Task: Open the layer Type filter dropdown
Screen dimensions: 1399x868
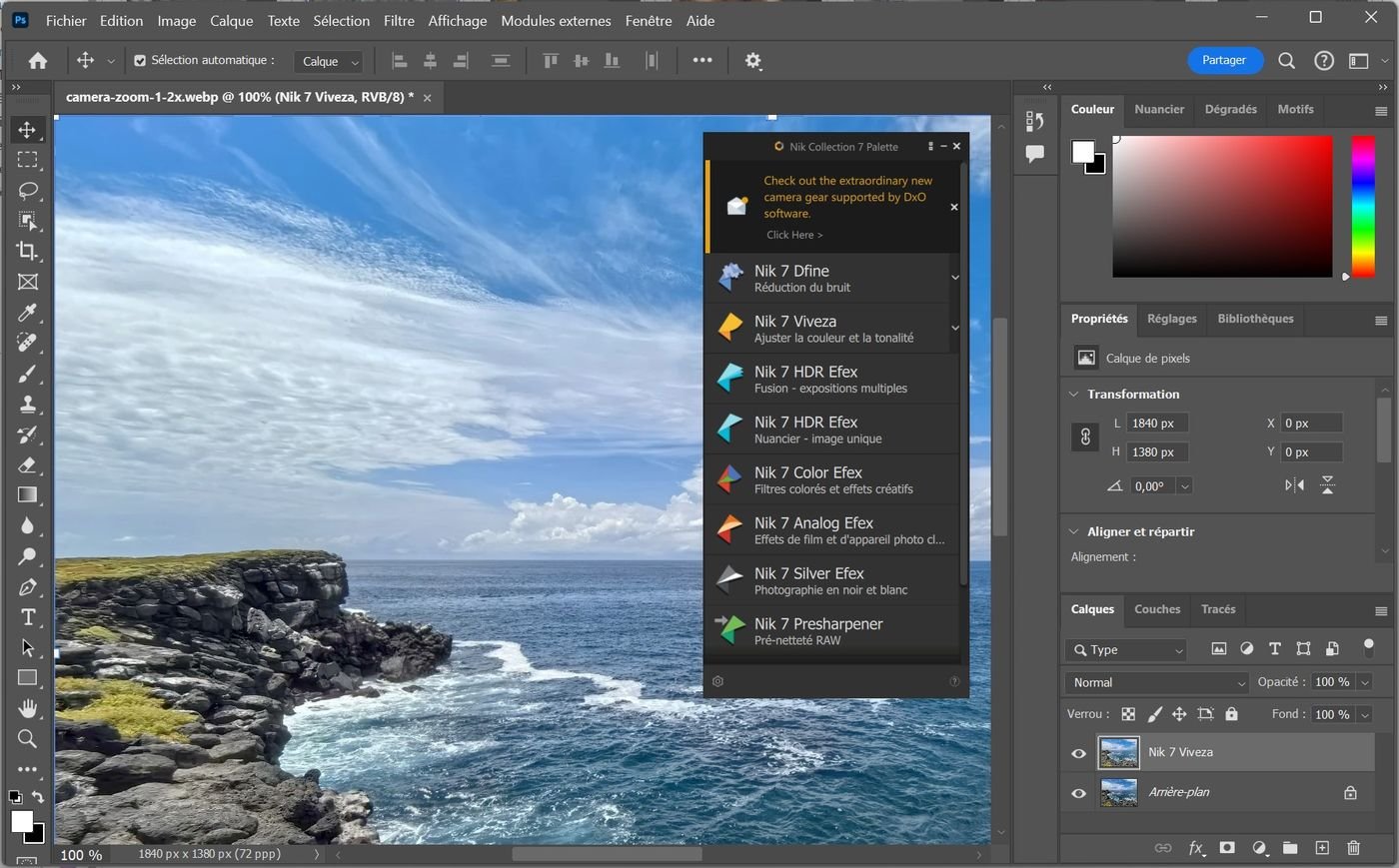Action: (x=1126, y=650)
